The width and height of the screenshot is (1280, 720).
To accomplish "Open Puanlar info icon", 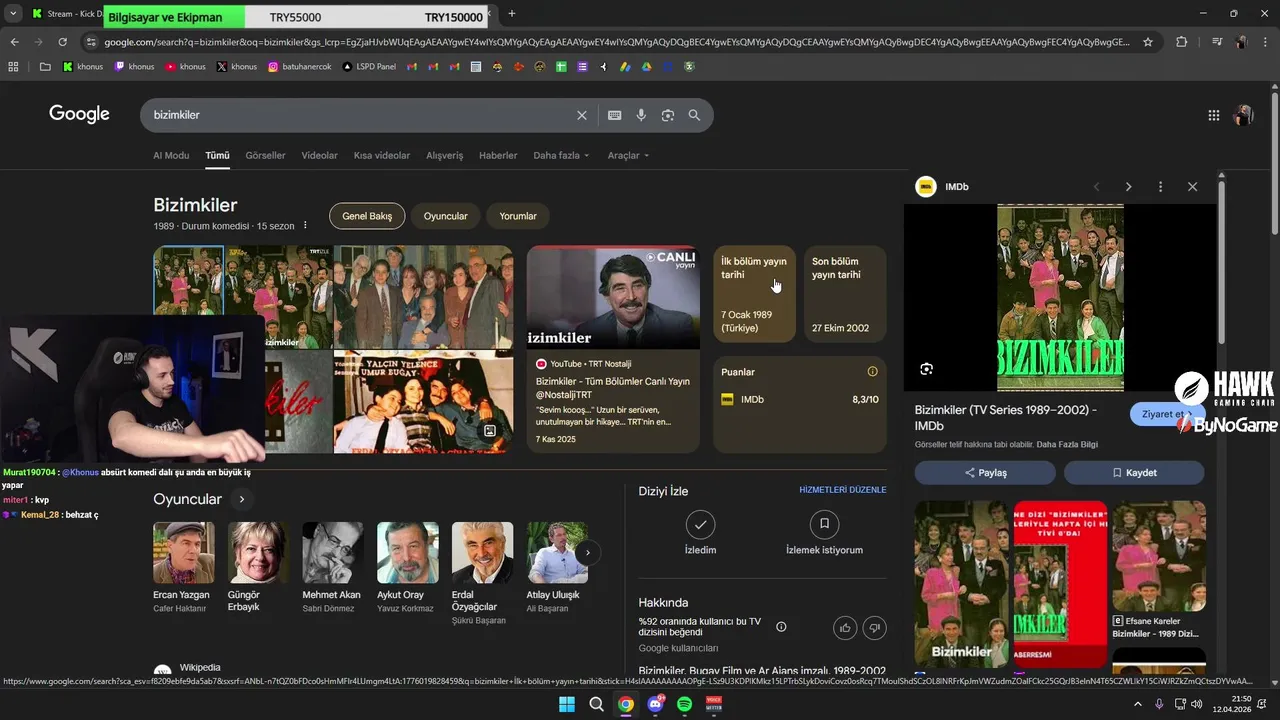I will pyautogui.click(x=872, y=372).
